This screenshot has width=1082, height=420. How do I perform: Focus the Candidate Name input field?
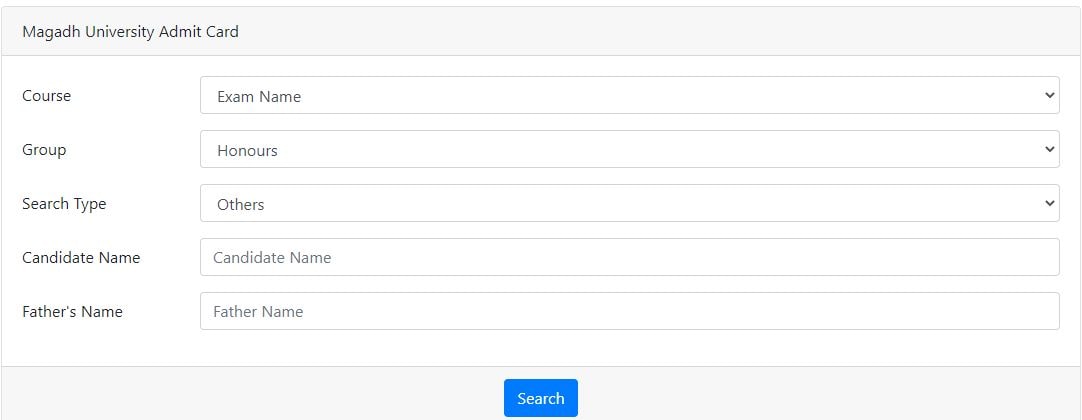click(x=629, y=257)
